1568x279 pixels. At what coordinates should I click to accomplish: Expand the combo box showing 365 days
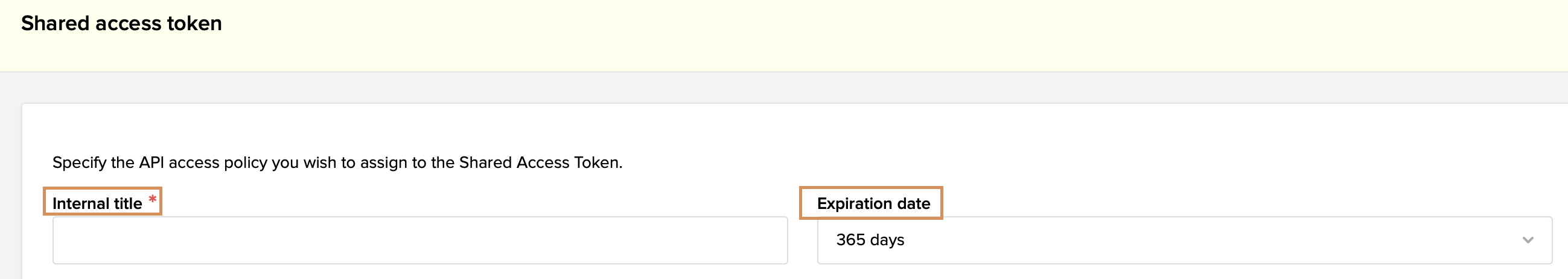(1184, 240)
